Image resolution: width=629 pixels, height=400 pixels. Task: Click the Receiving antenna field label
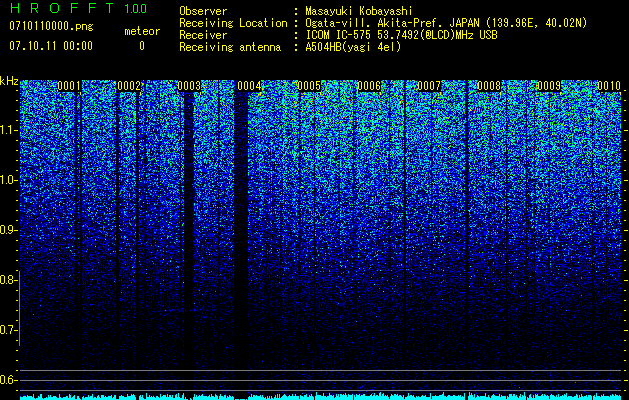pos(230,47)
